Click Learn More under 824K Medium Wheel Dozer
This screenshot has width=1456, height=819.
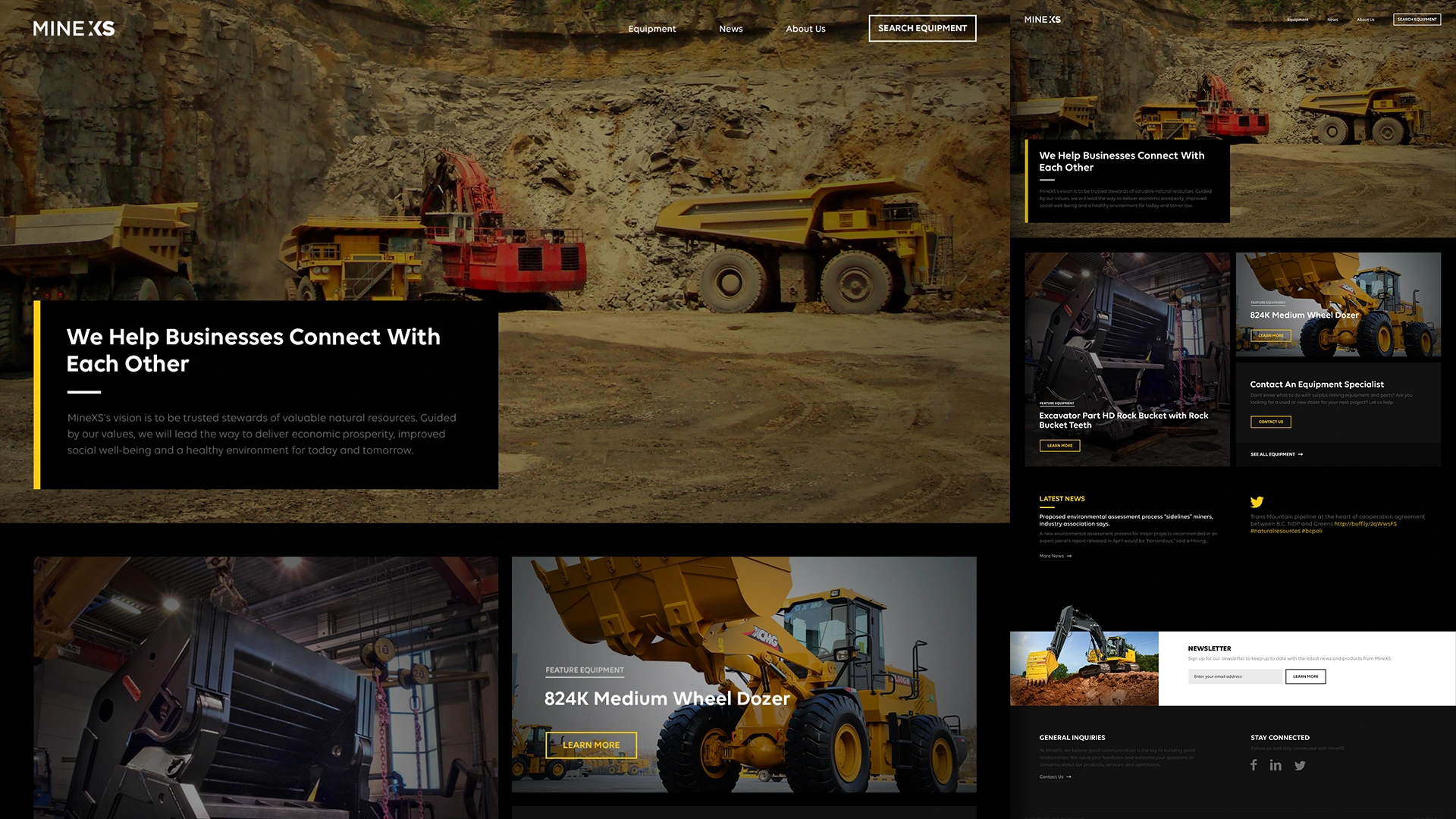(591, 745)
